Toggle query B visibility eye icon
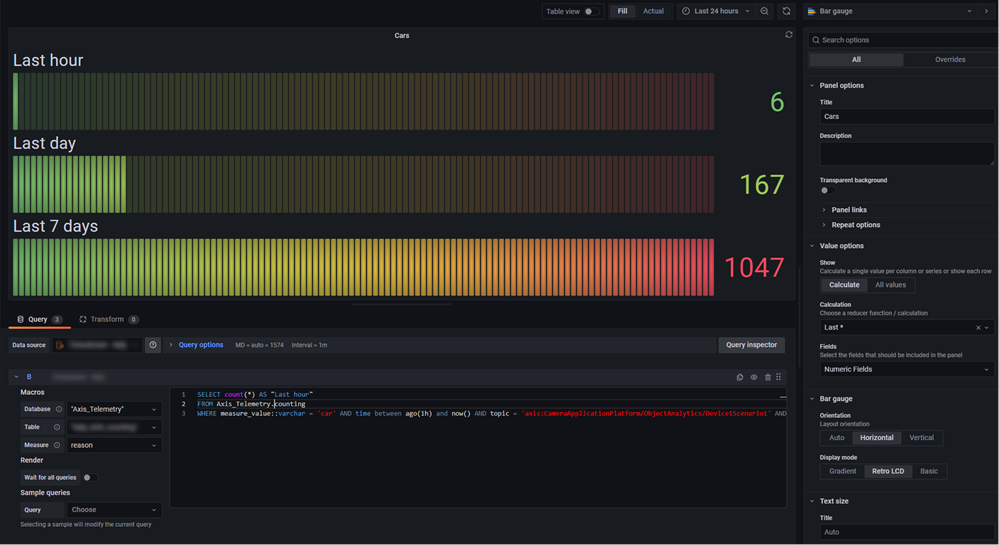 tap(754, 377)
